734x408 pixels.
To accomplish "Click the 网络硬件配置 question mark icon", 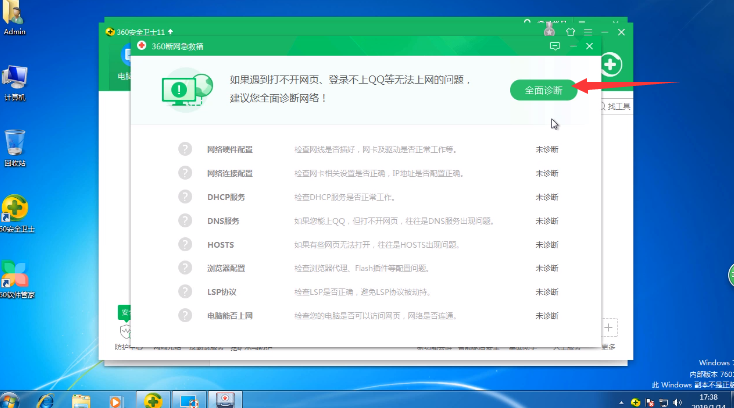I will click(185, 149).
